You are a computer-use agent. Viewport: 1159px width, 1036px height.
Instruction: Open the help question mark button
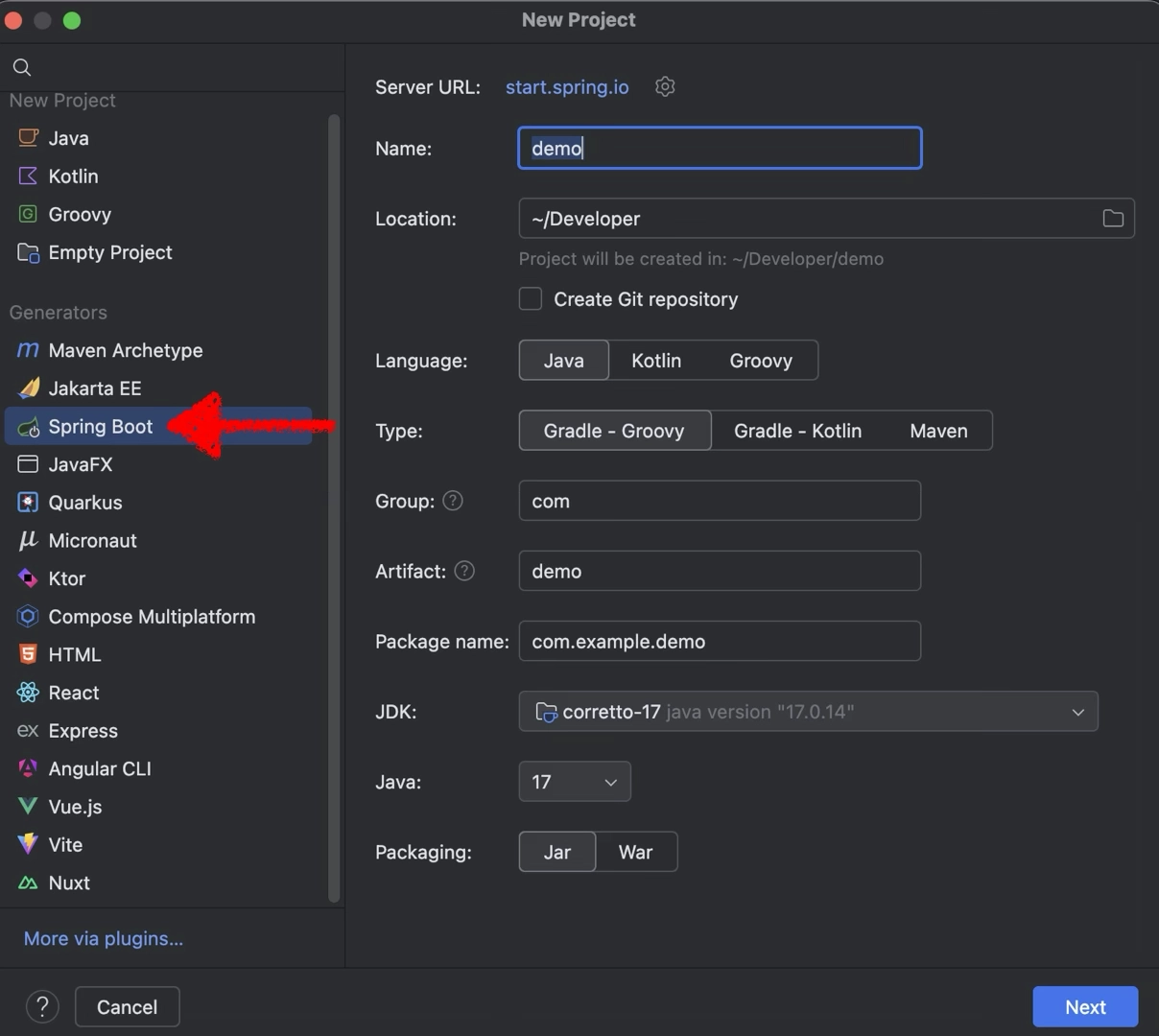pos(42,1007)
